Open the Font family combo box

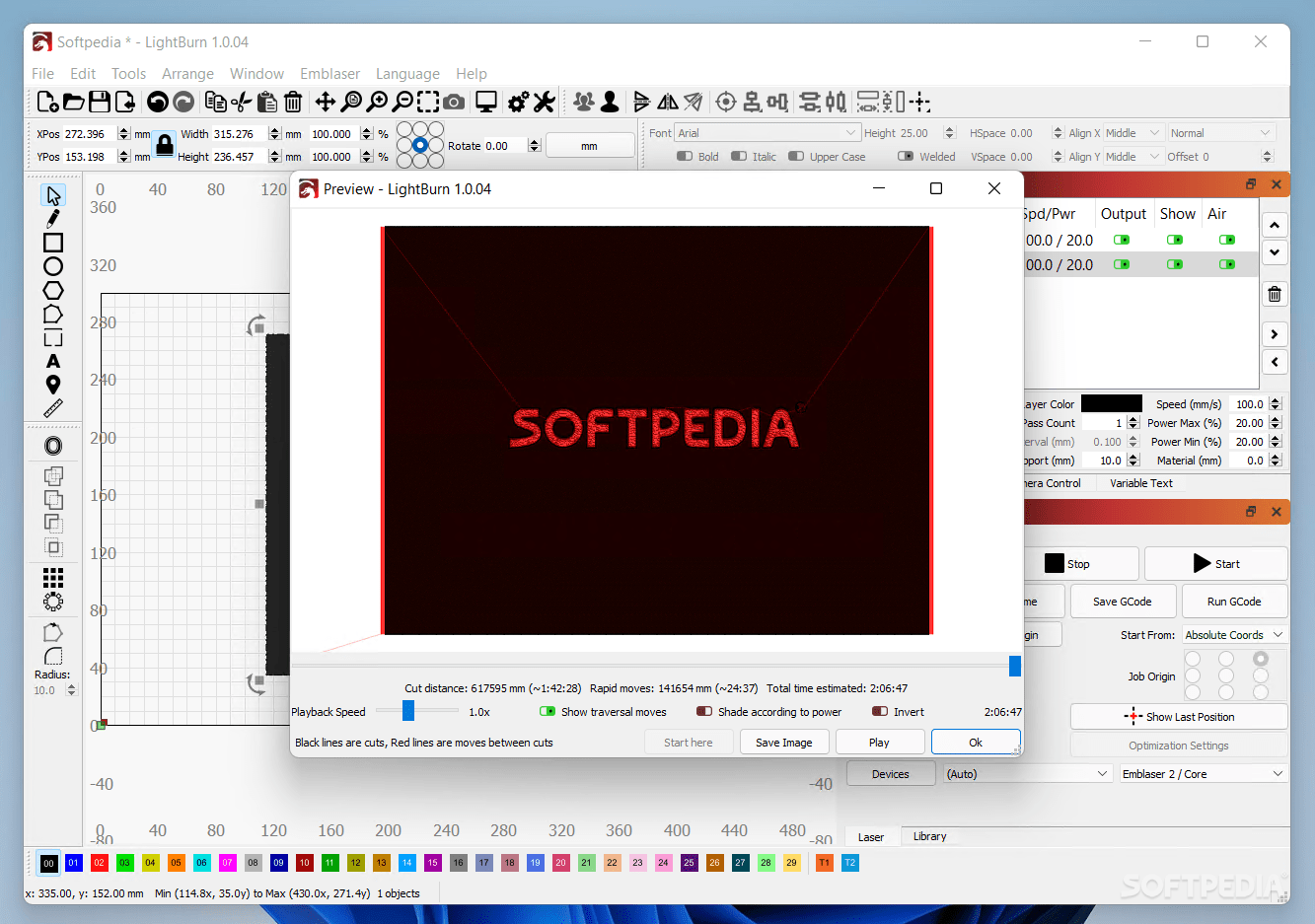tap(767, 131)
